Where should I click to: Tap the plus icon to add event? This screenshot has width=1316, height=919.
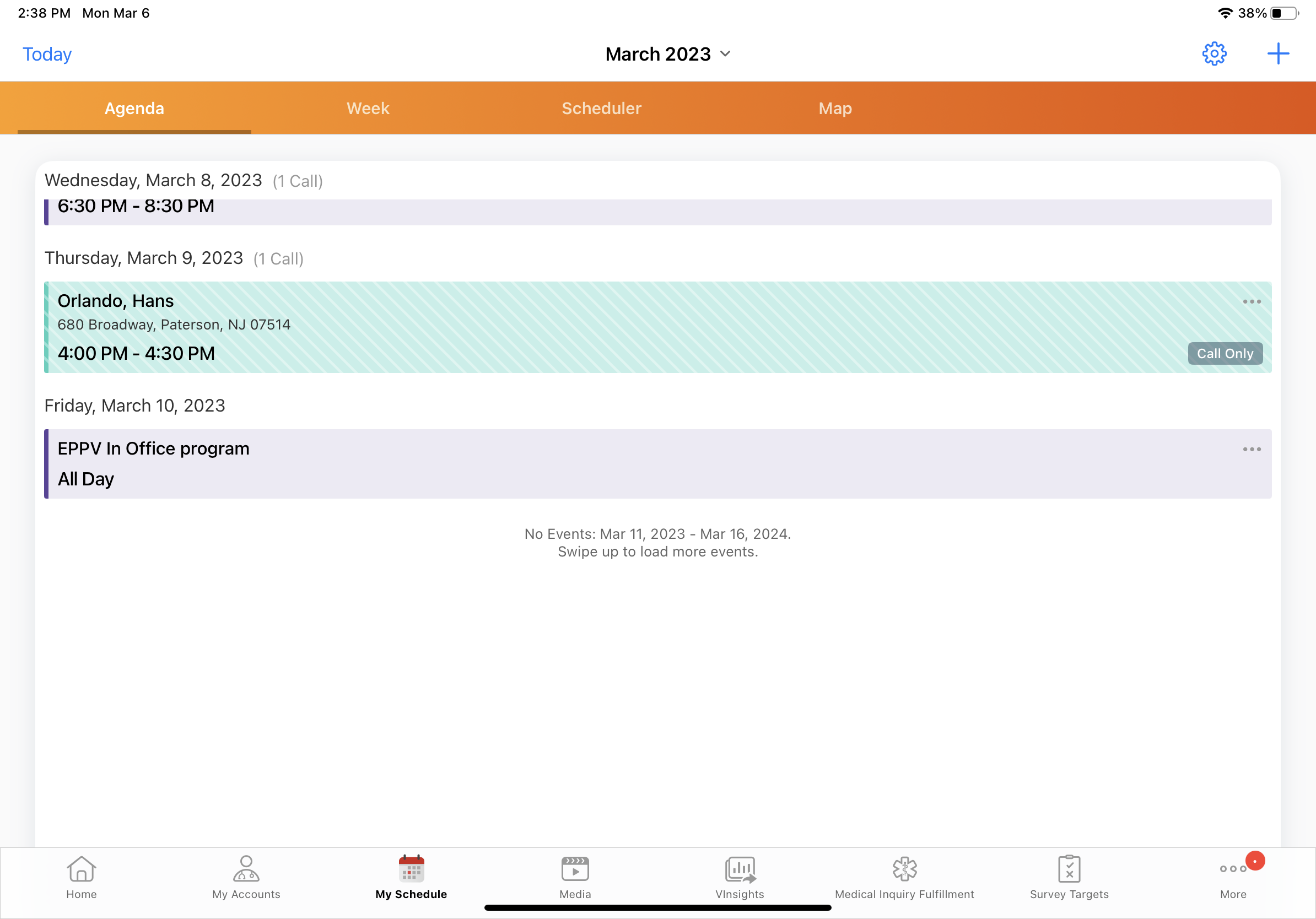(1277, 54)
